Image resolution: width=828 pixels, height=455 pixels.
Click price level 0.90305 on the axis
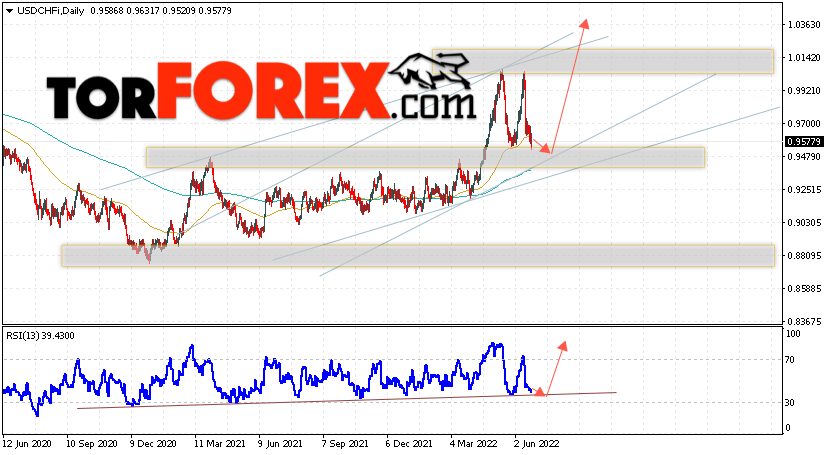tap(804, 223)
